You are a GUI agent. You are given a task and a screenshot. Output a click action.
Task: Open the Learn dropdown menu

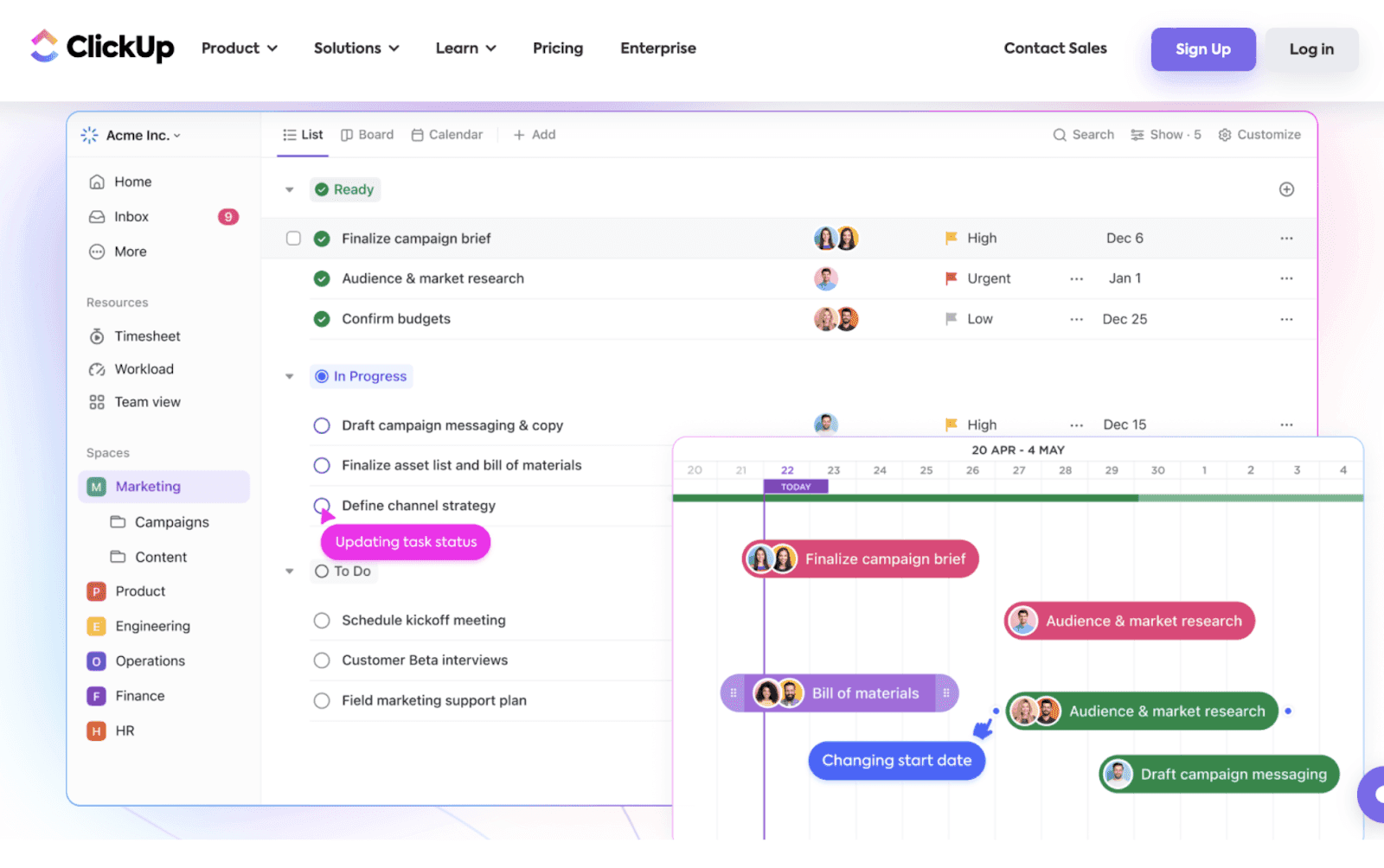pyautogui.click(x=466, y=48)
